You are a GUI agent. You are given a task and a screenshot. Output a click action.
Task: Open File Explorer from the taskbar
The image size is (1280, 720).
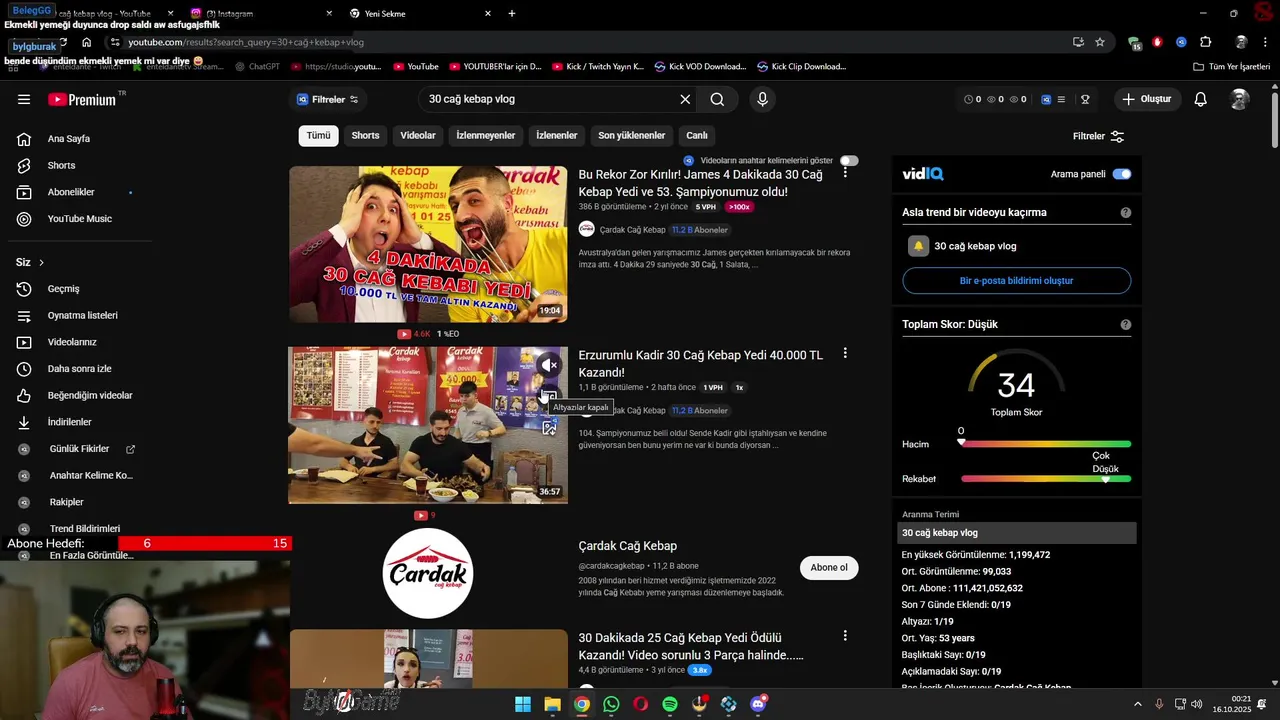[552, 704]
